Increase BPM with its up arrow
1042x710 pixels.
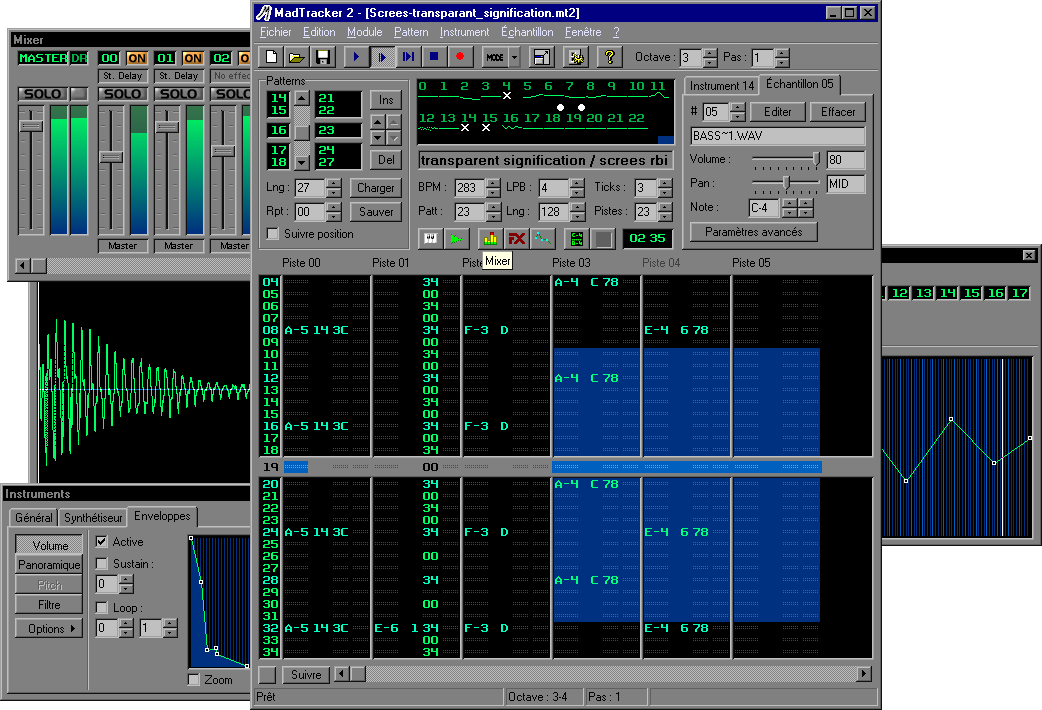pos(492,183)
